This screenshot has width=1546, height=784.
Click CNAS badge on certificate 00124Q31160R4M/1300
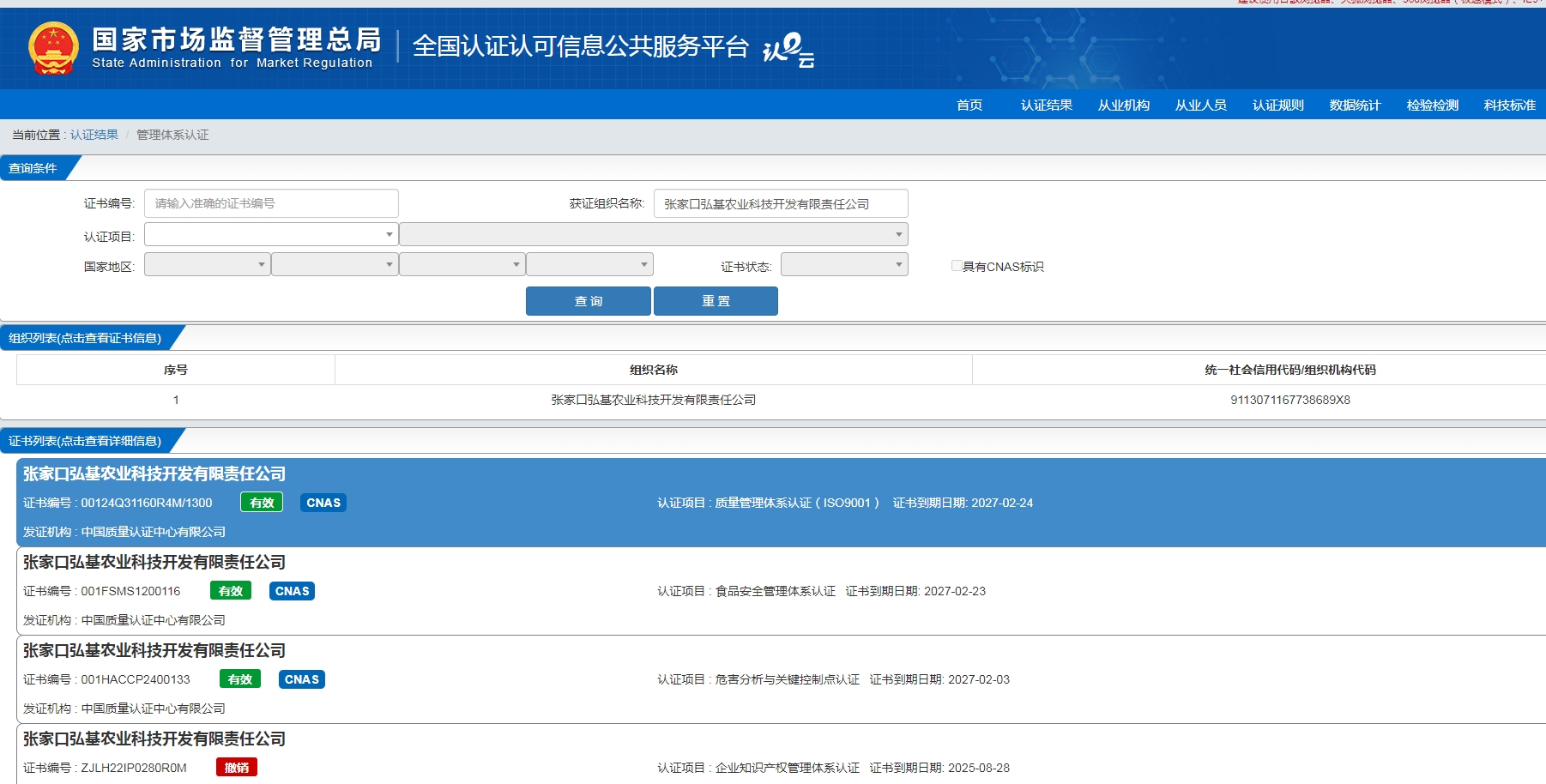tap(323, 503)
